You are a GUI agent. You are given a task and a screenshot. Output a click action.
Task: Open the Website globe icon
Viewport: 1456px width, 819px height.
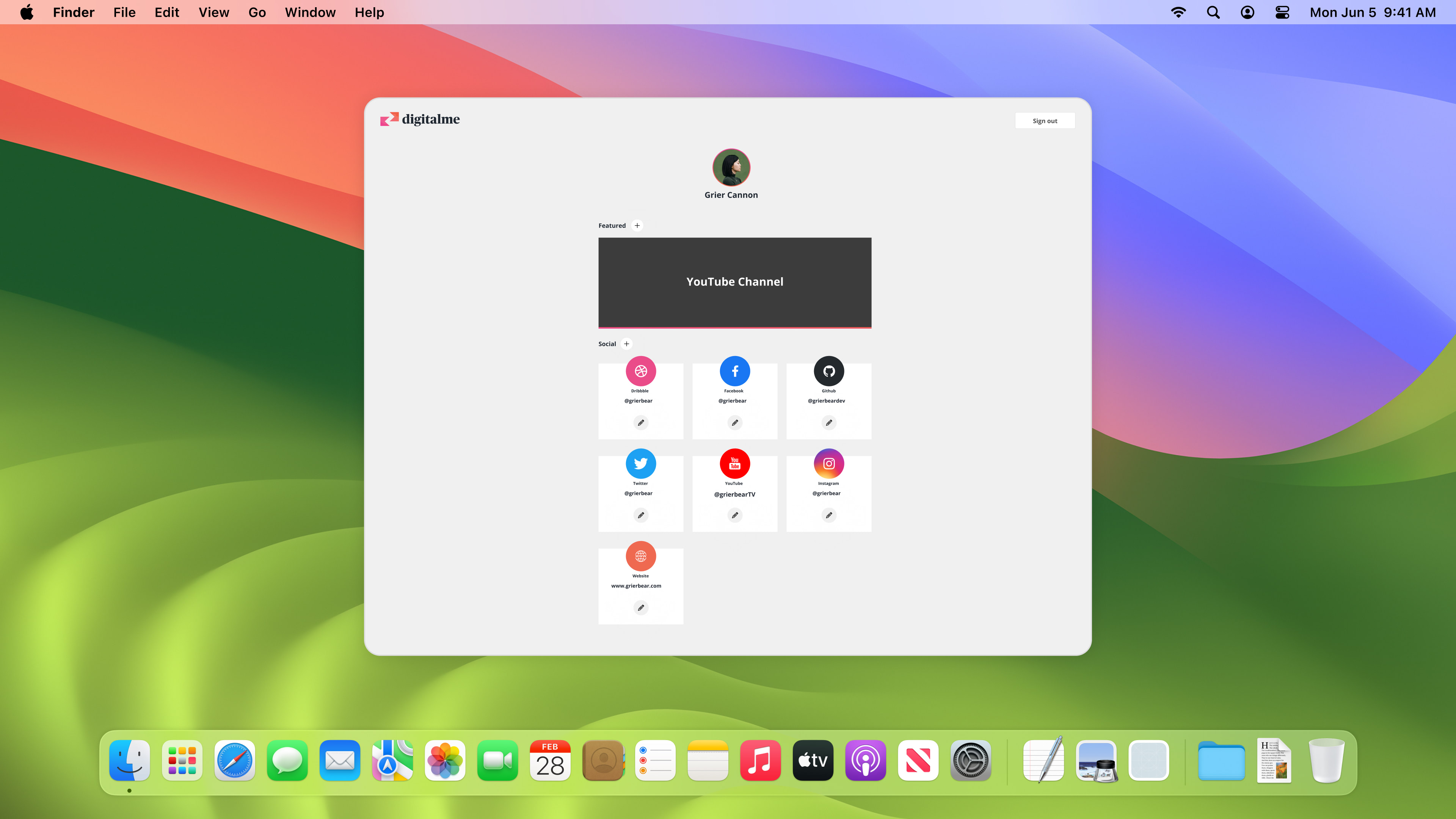(x=640, y=556)
